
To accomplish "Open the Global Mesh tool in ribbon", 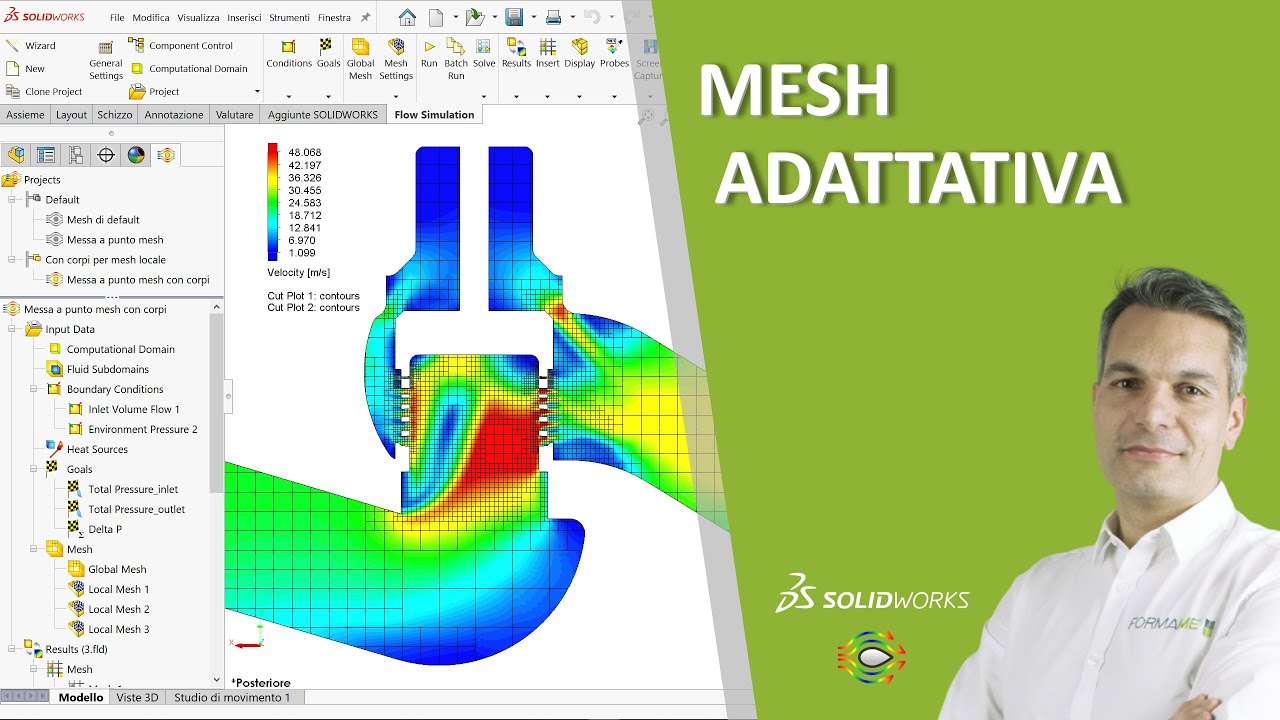I will [360, 60].
